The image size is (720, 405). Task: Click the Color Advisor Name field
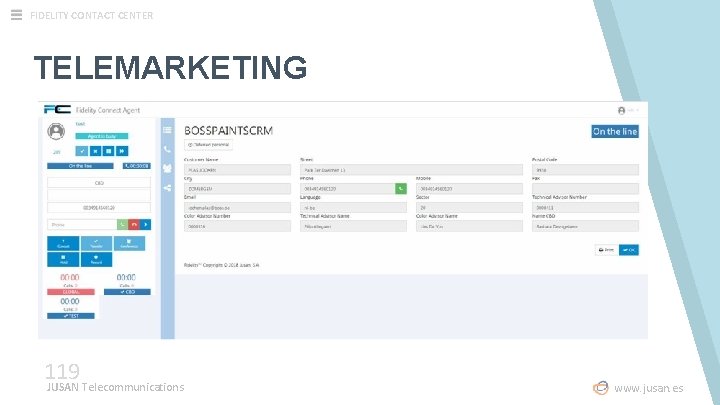[469, 226]
